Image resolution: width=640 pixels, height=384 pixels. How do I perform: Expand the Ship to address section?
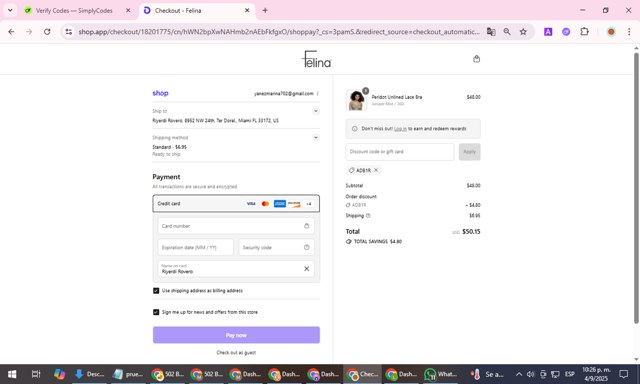[316, 111]
